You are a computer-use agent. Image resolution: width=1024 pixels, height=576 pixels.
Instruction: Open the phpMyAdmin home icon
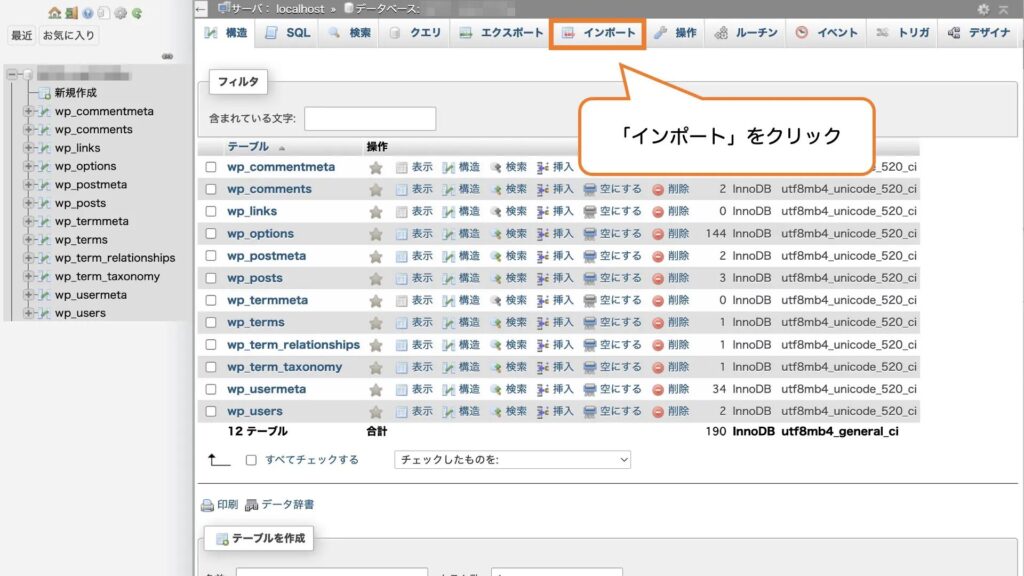pyautogui.click(x=55, y=12)
